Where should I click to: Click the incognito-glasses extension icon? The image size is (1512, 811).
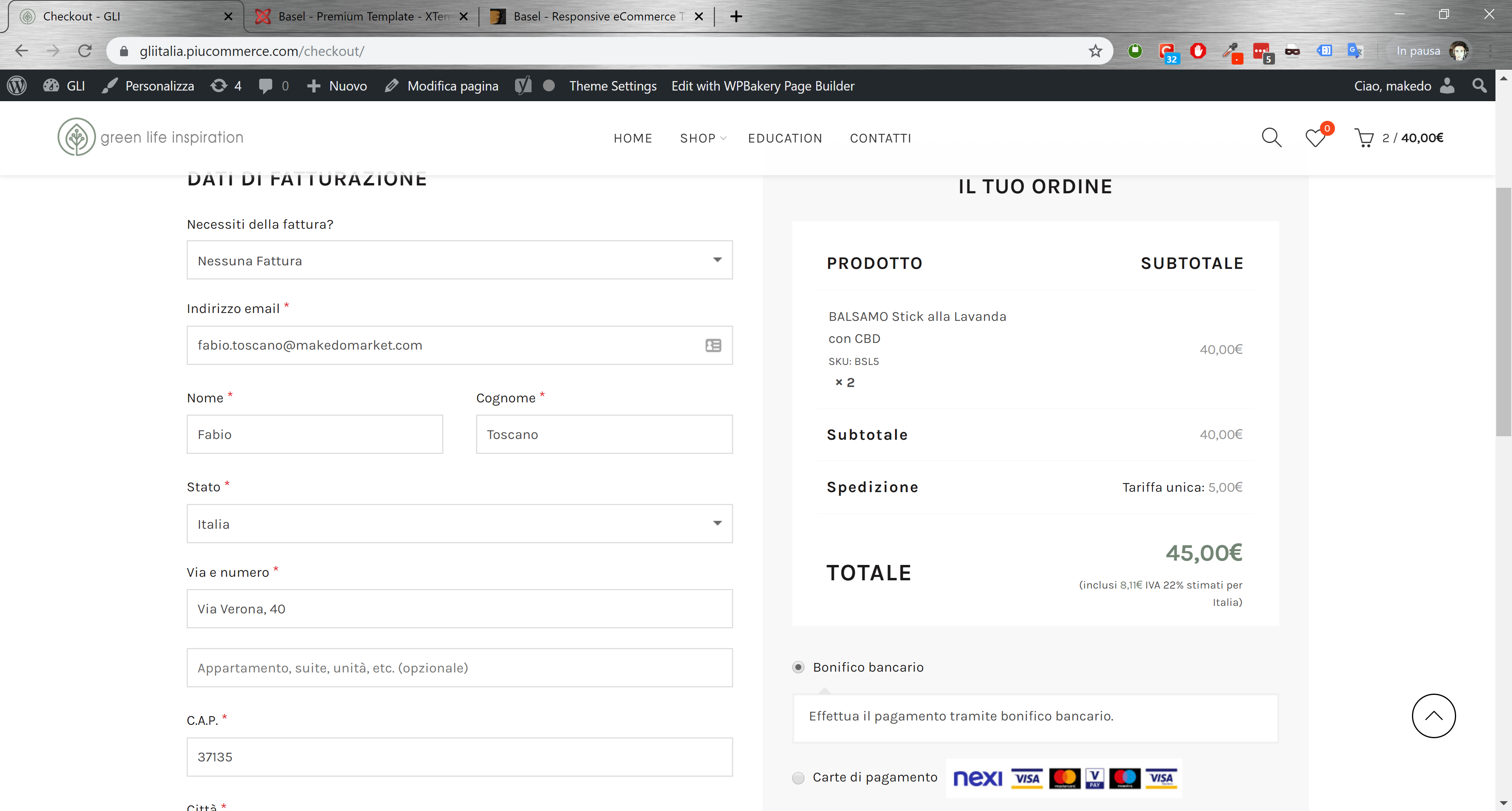[1292, 51]
